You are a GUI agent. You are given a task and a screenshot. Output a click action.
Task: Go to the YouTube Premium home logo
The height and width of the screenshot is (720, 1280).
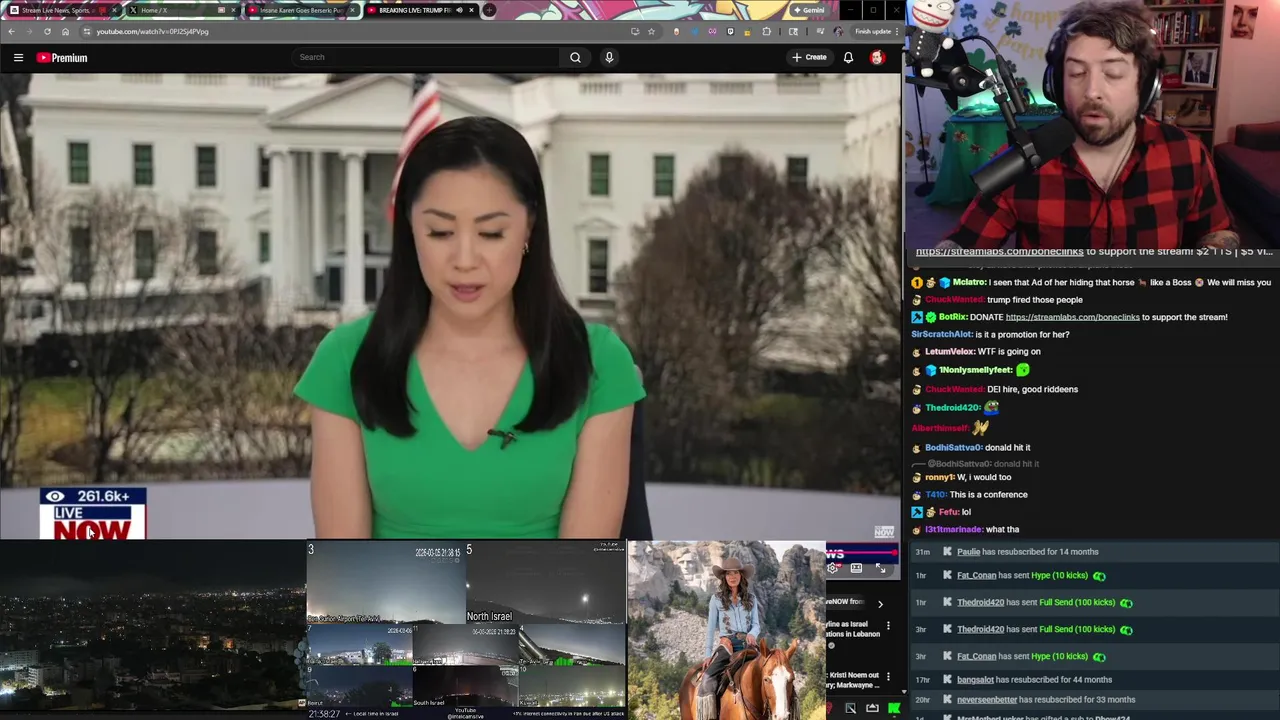coord(62,58)
